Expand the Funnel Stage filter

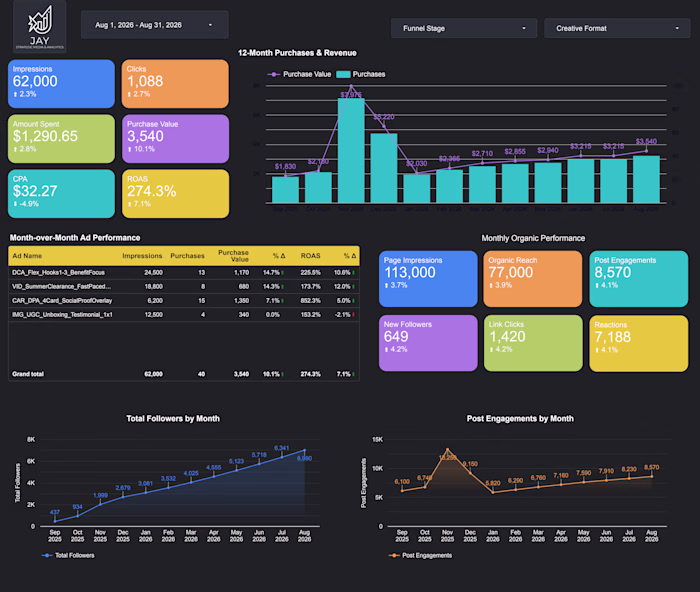tap(464, 28)
